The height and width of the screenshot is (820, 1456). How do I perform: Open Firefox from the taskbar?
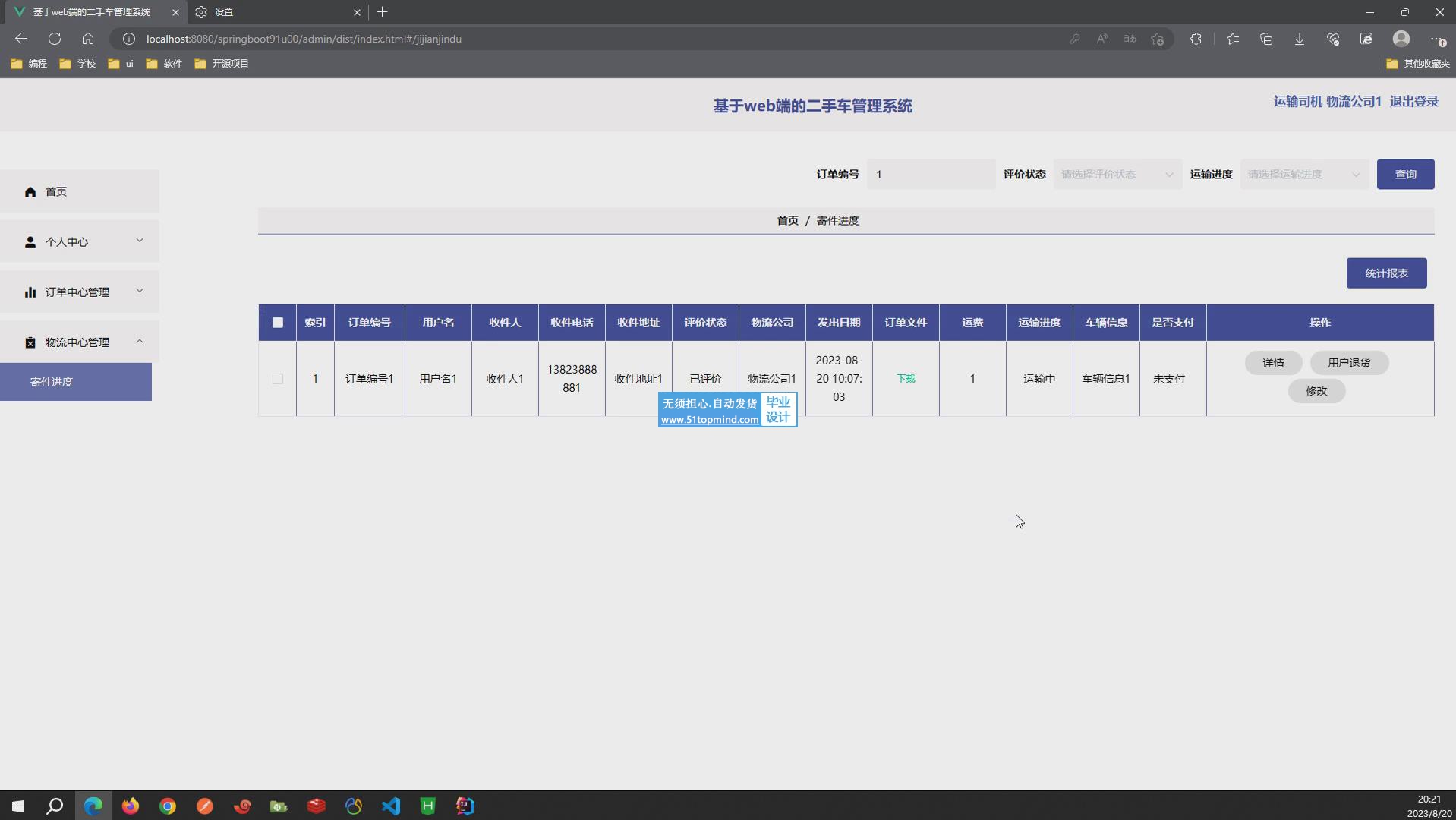point(131,806)
